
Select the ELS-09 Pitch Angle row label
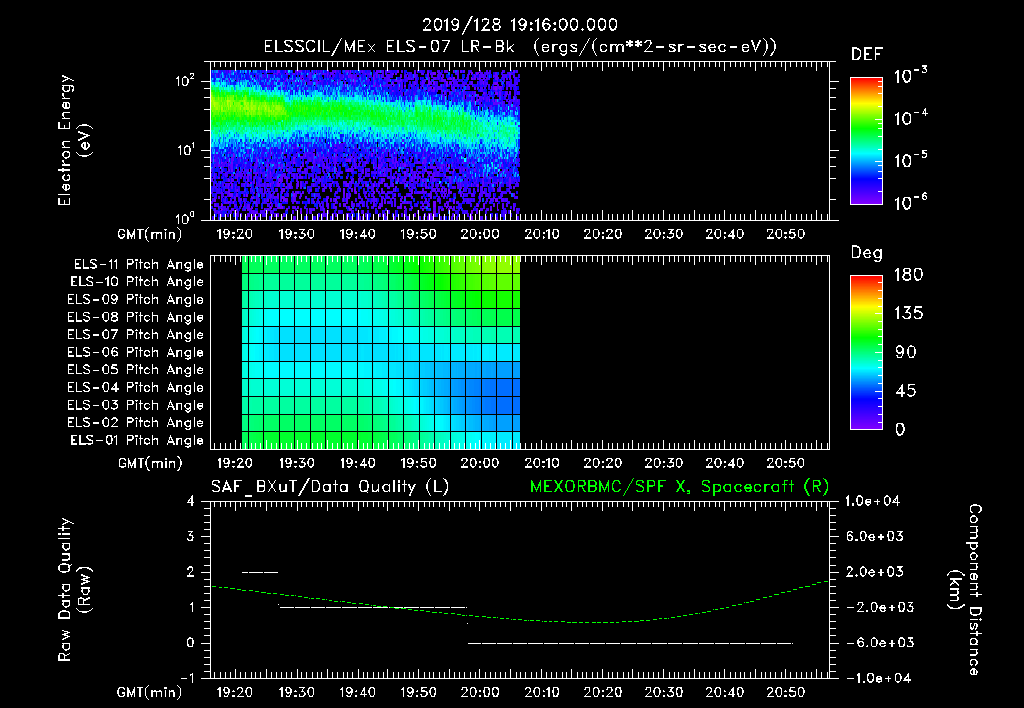(x=135, y=300)
